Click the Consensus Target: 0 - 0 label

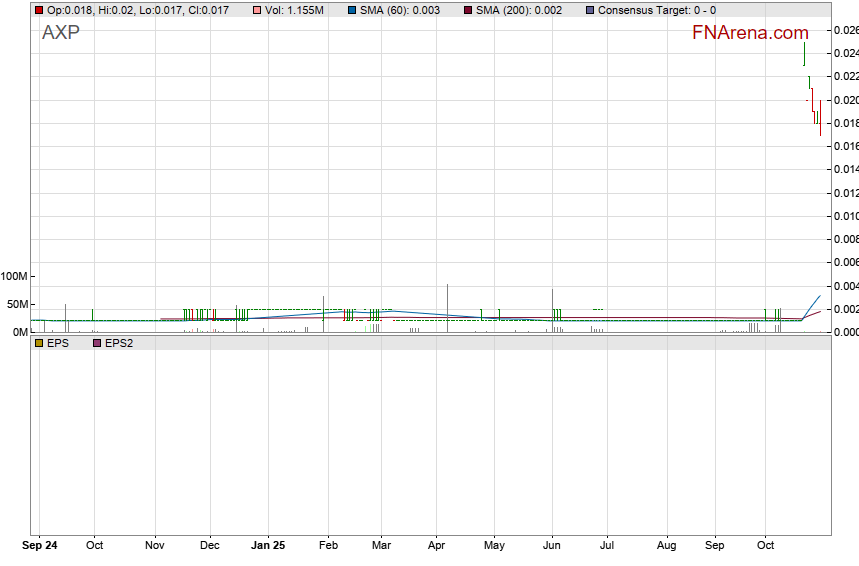pyautogui.click(x=656, y=10)
